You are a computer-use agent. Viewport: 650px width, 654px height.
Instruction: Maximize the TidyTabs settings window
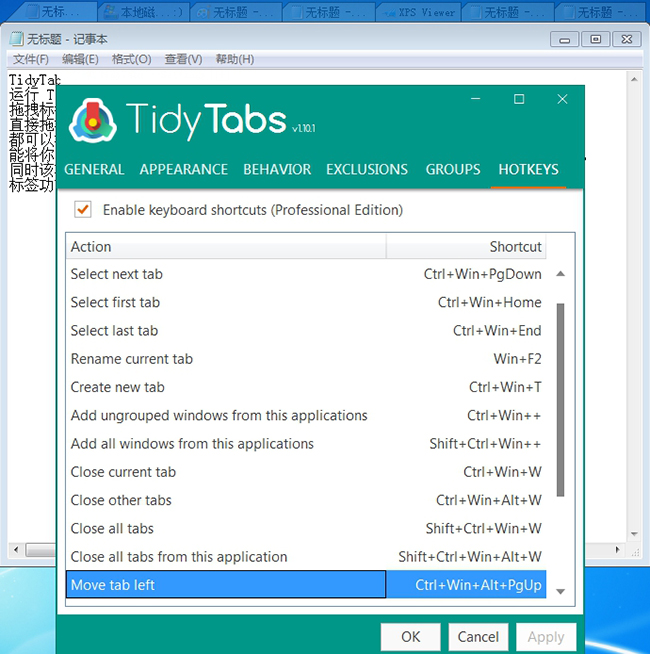[x=519, y=99]
